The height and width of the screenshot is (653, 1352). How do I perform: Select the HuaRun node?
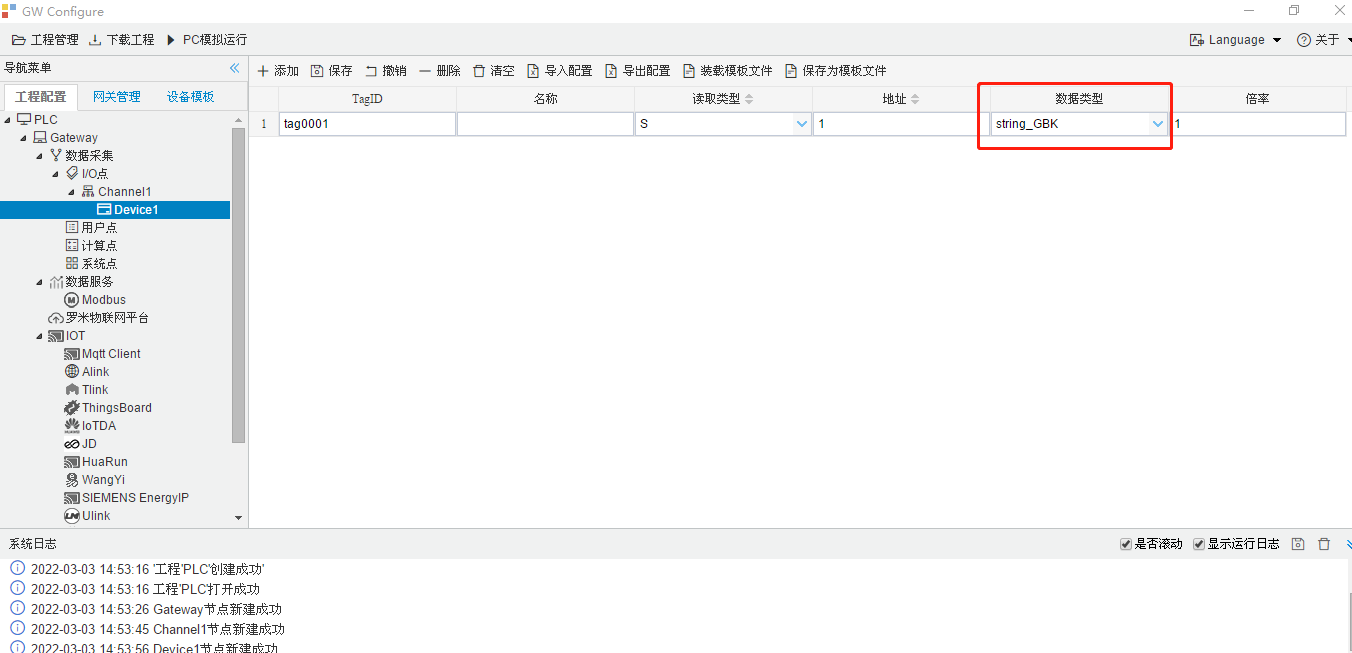pyautogui.click(x=96, y=462)
